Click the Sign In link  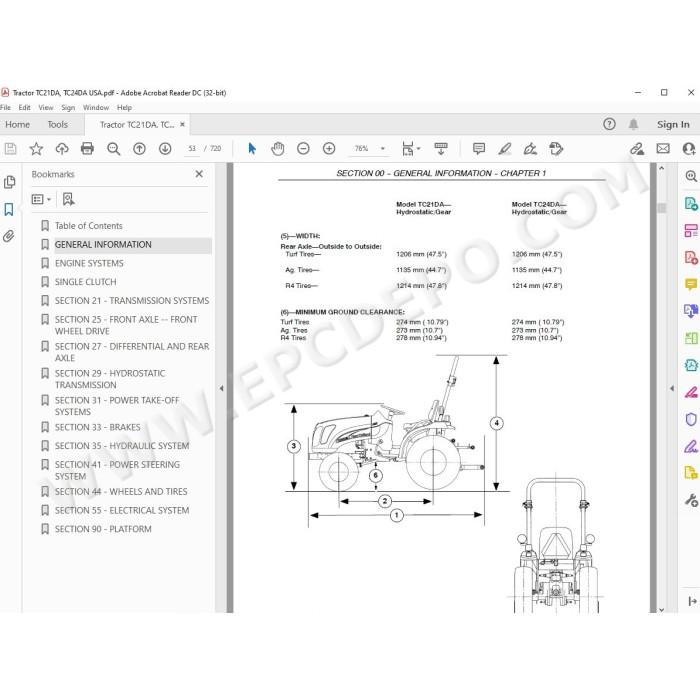(x=673, y=125)
